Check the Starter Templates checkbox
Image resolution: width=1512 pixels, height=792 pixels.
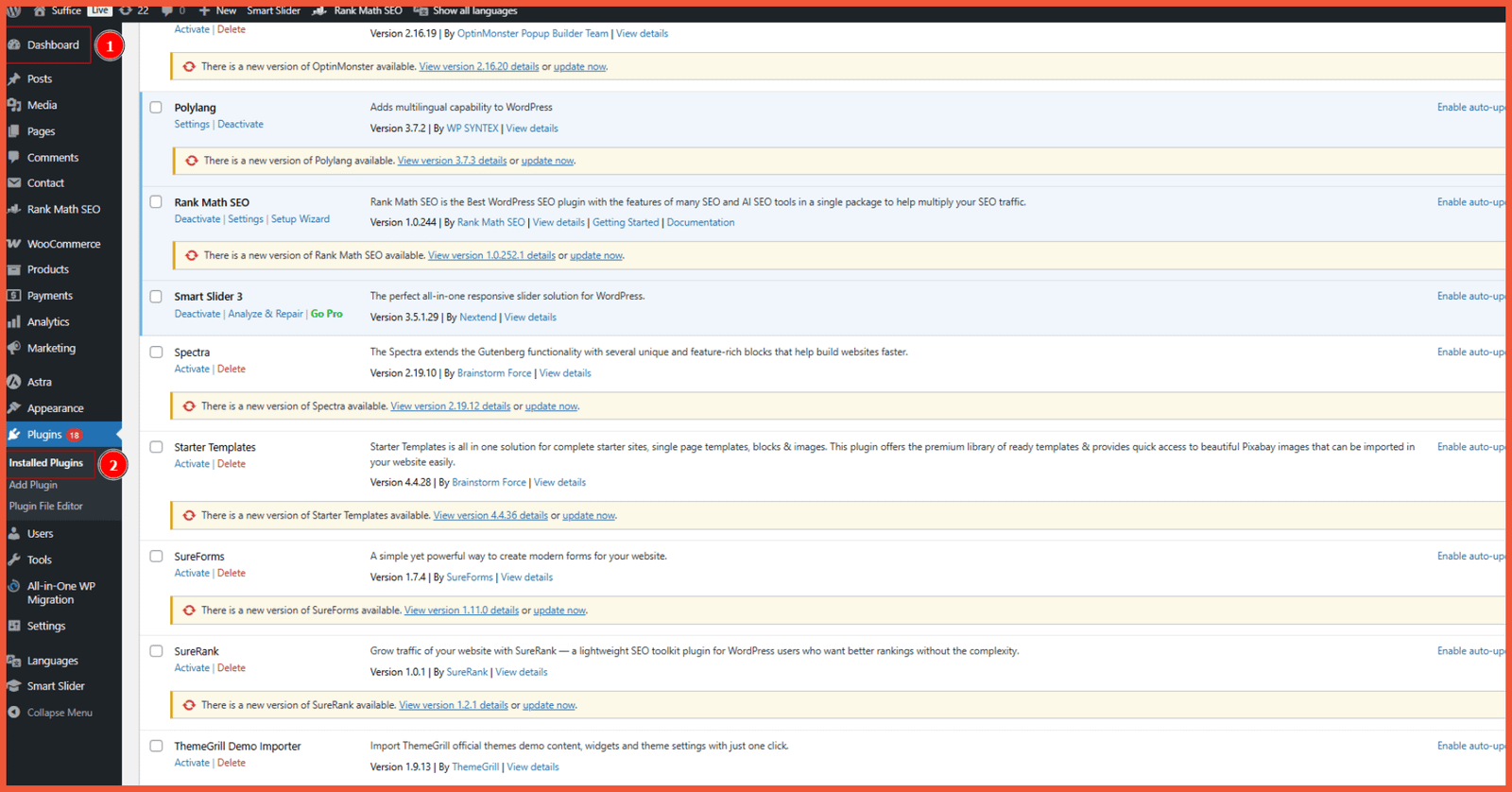(x=156, y=447)
